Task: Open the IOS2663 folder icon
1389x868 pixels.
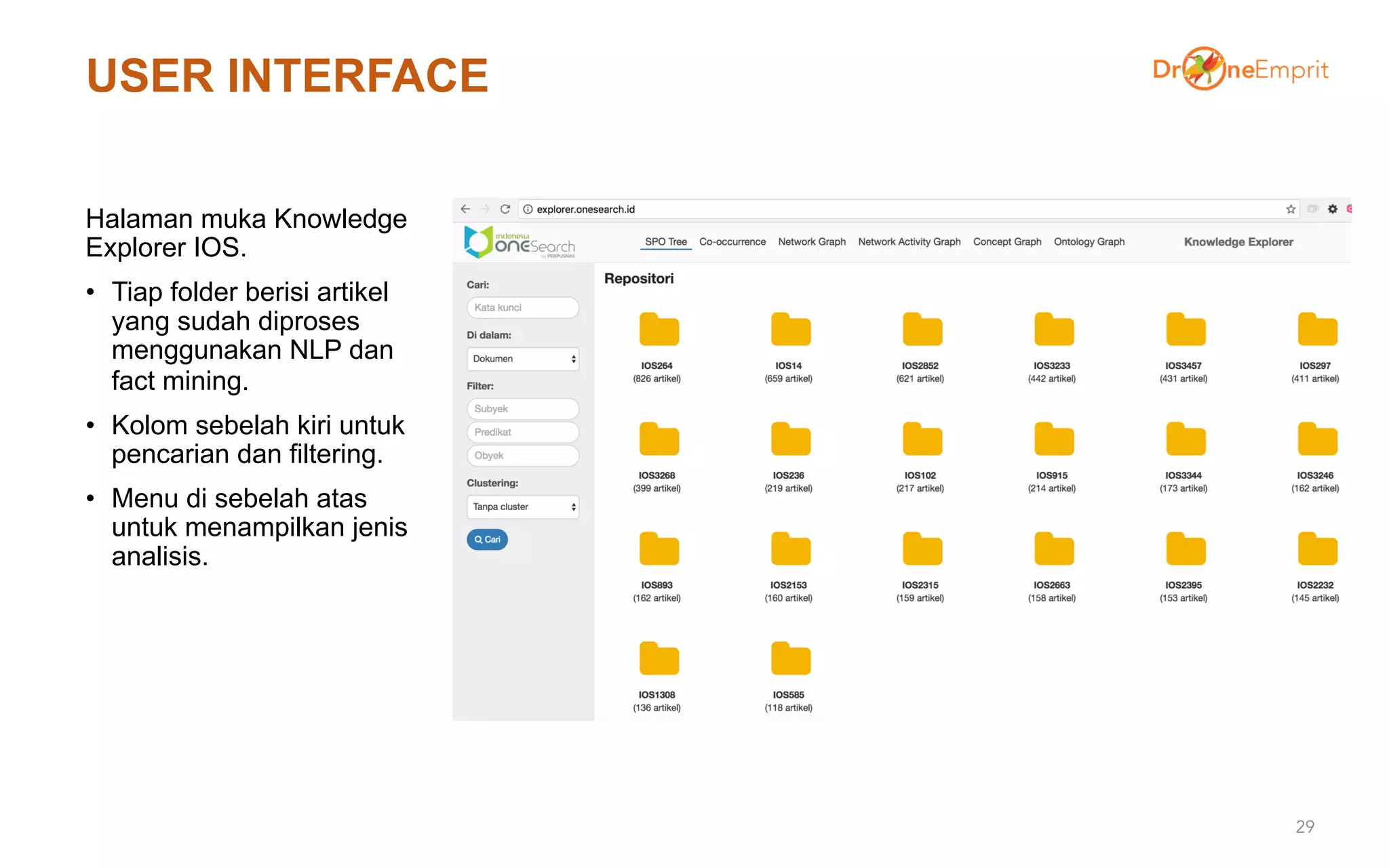Action: 1053,549
